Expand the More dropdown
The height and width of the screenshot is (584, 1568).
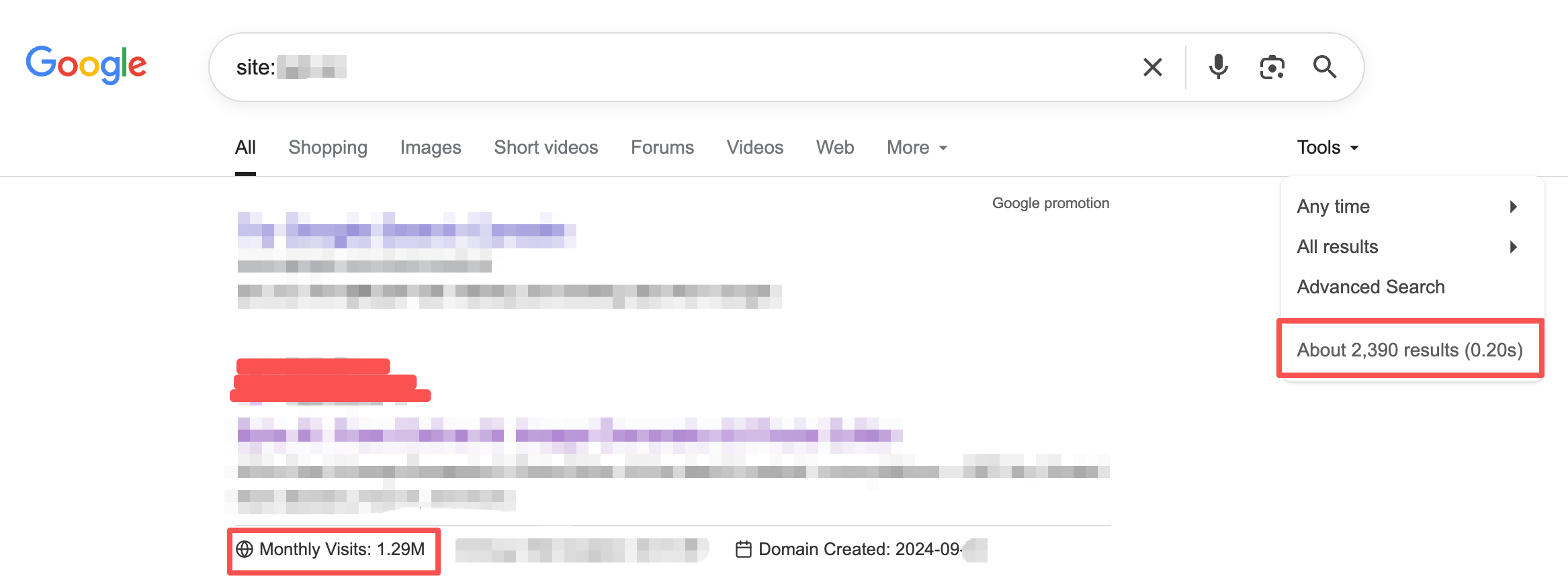pos(917,148)
